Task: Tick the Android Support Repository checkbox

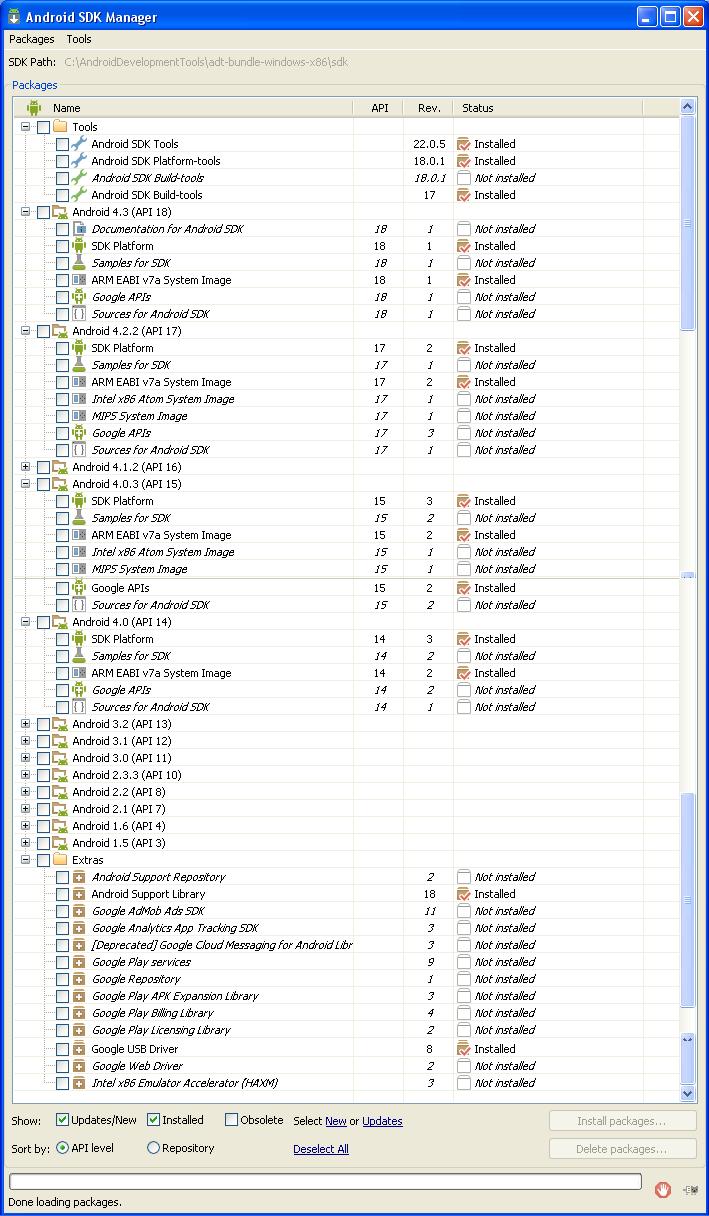Action: pos(62,878)
